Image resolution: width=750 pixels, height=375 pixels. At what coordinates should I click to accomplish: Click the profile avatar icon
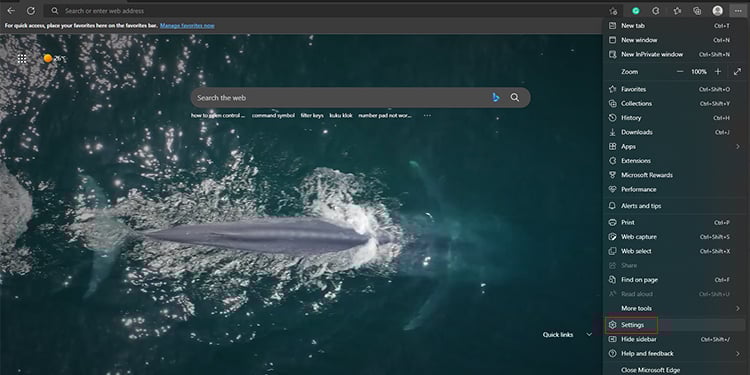coord(717,11)
